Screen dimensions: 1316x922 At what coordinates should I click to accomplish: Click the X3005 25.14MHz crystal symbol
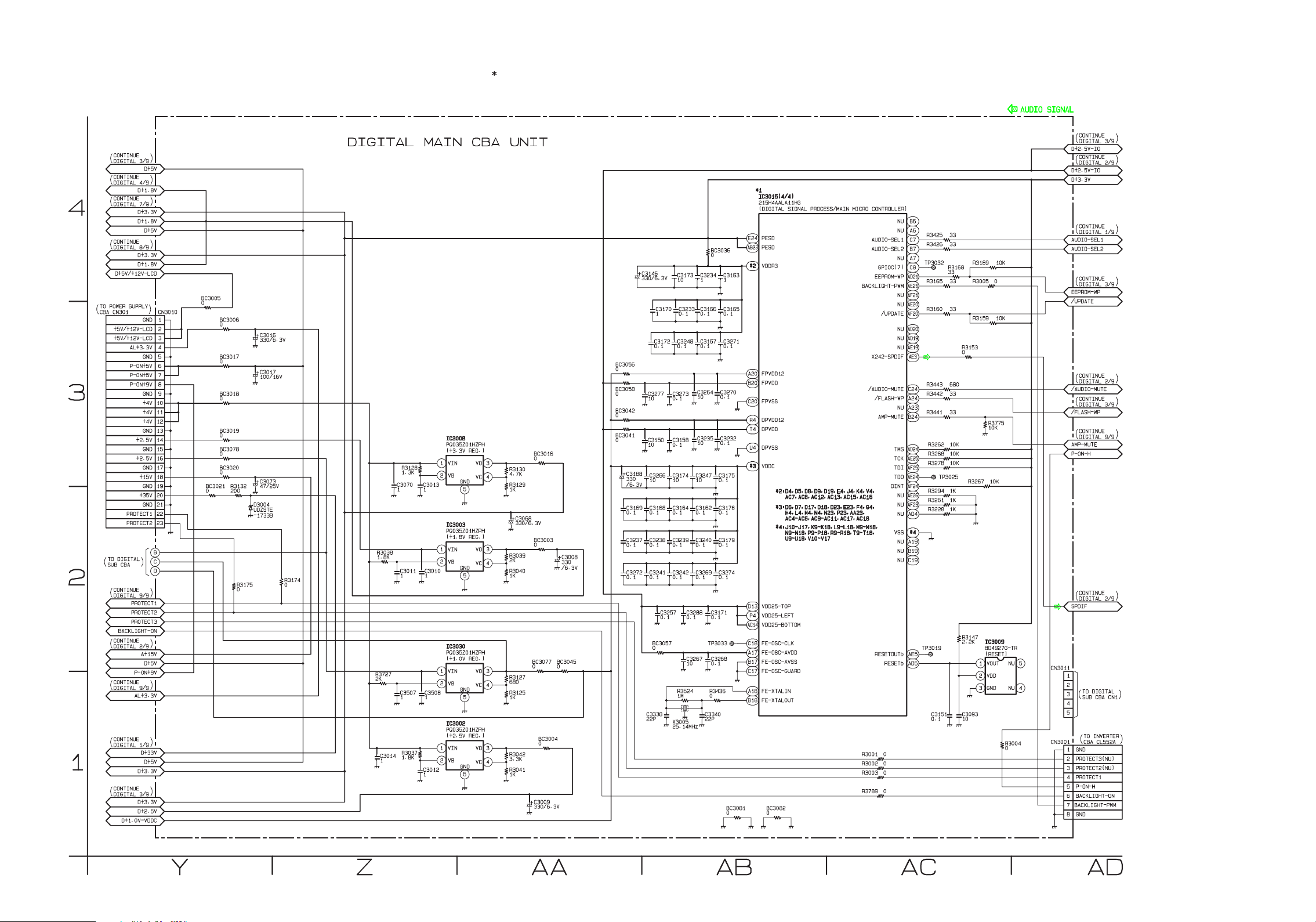coord(685,708)
